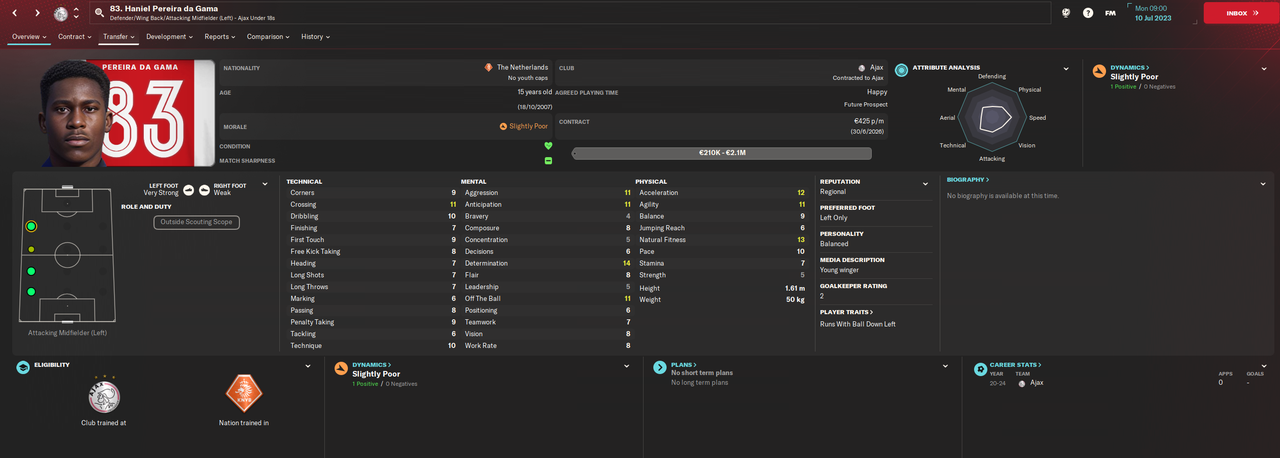Viewport: 1280px width, 458px height.
Task: Open the help question mark icon
Action: (x=1088, y=13)
